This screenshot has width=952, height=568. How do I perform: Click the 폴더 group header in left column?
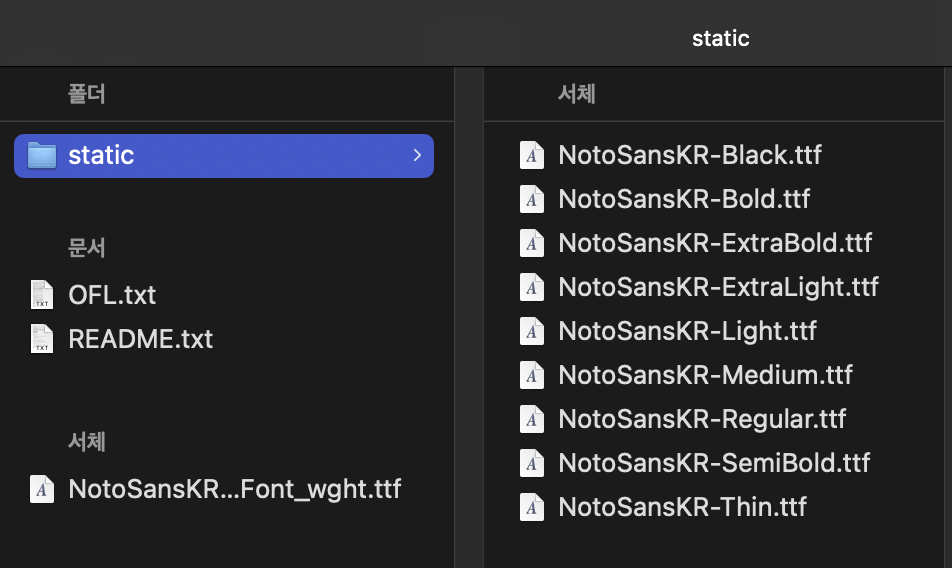(86, 94)
